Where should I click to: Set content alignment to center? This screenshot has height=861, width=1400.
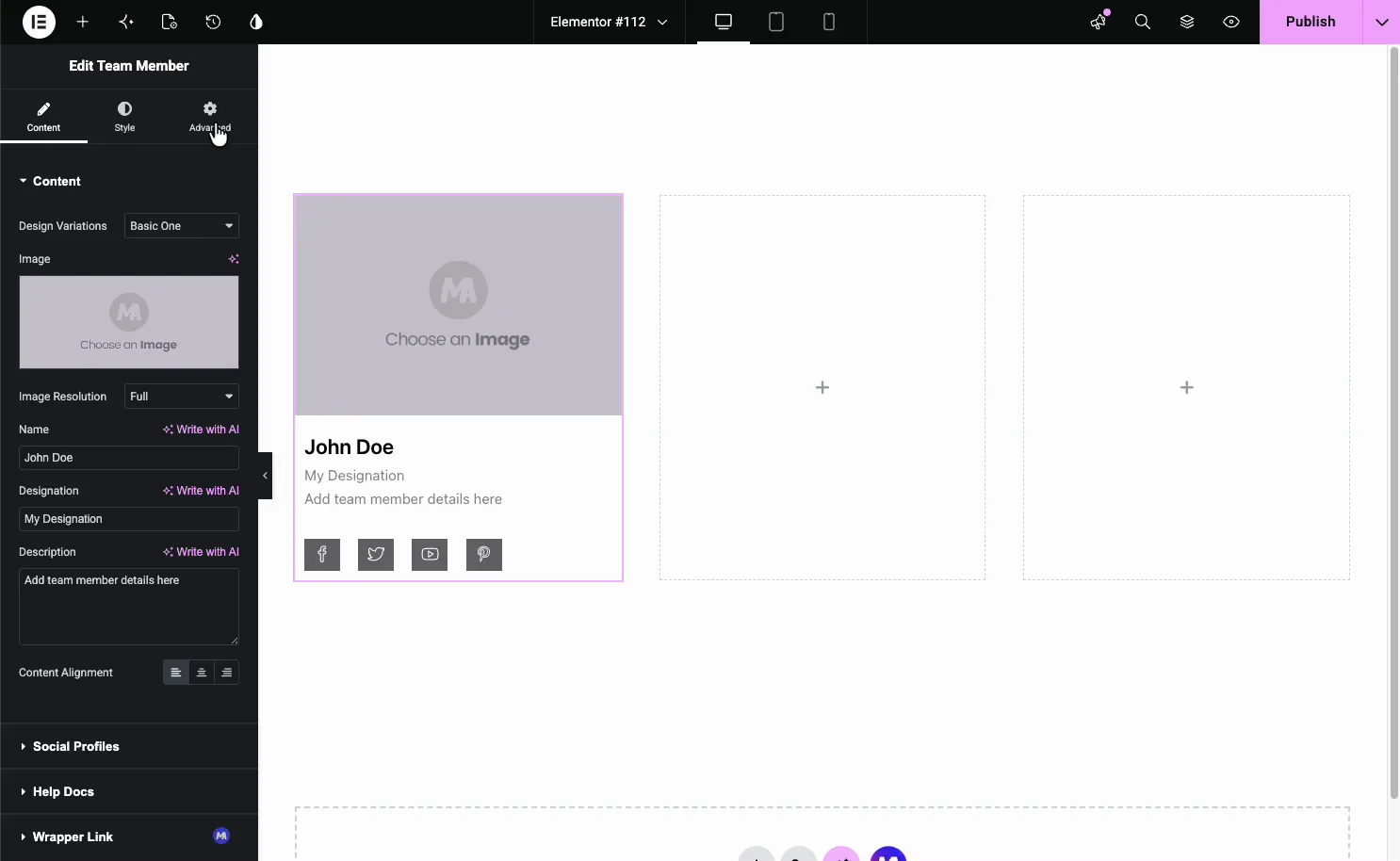point(201,673)
